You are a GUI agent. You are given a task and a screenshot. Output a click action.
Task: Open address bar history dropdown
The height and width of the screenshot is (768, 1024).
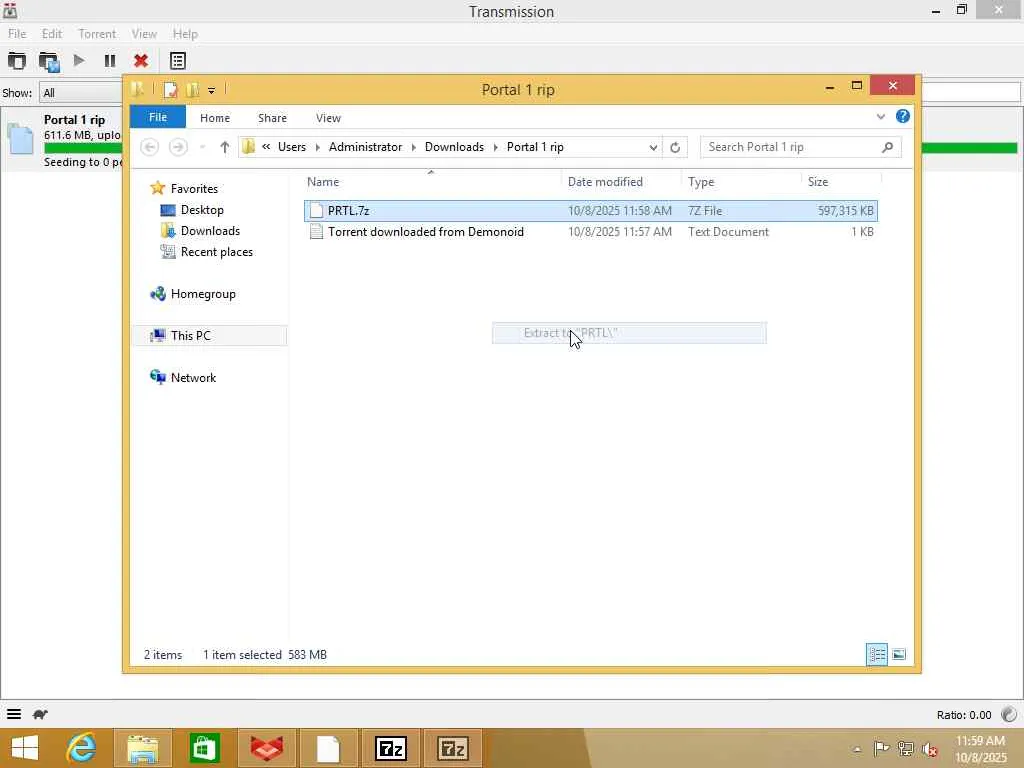[652, 148]
